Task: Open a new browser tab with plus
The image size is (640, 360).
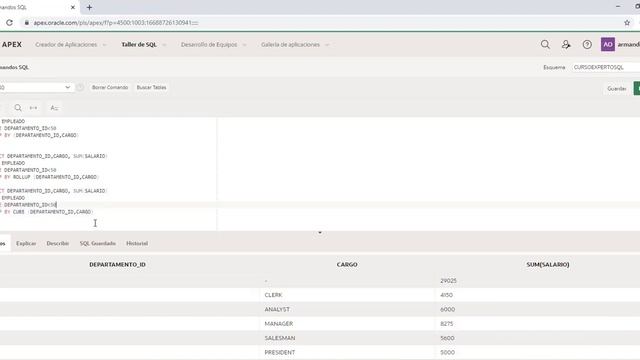Action: click(89, 7)
